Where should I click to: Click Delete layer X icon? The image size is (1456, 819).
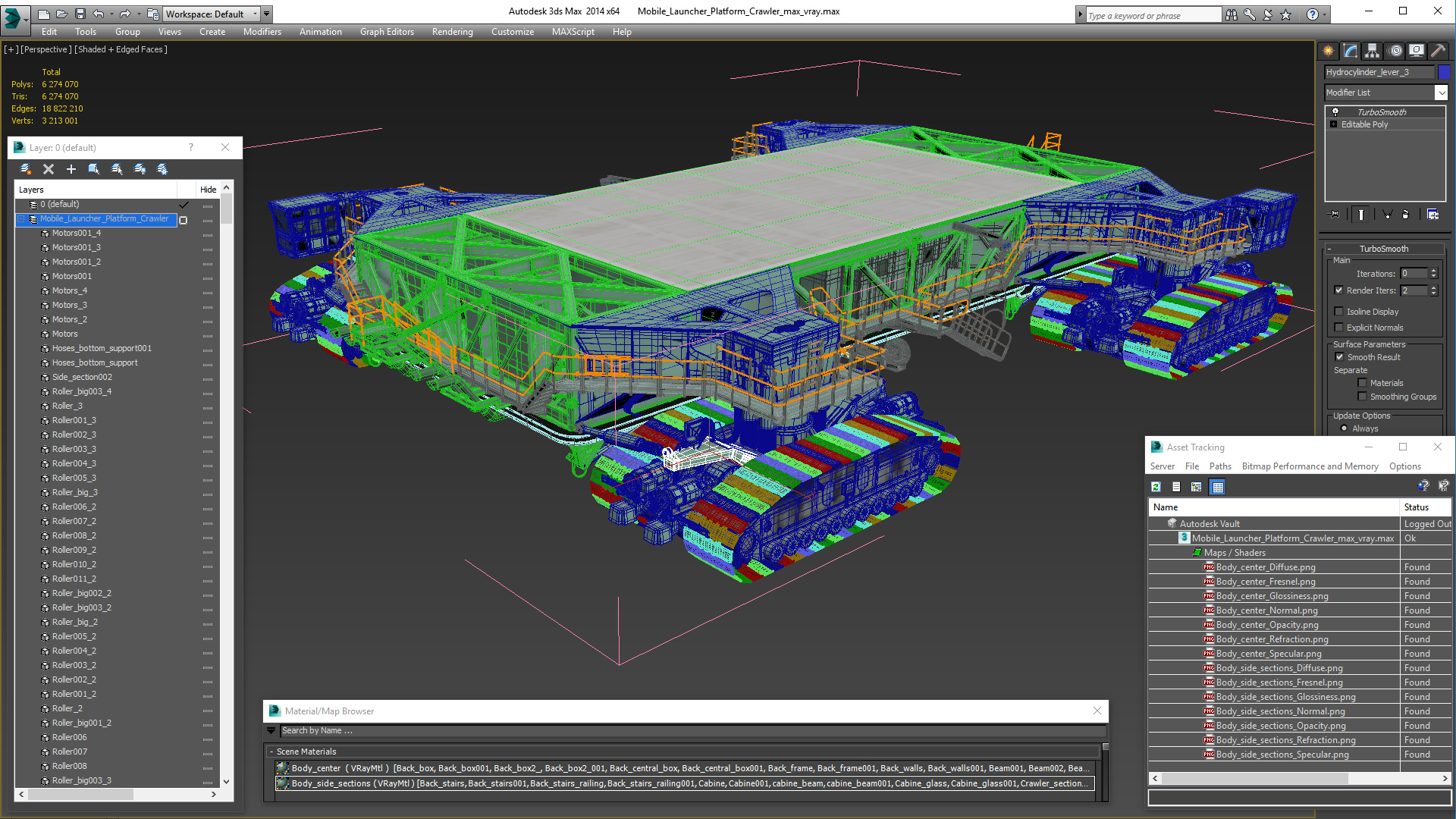point(49,169)
